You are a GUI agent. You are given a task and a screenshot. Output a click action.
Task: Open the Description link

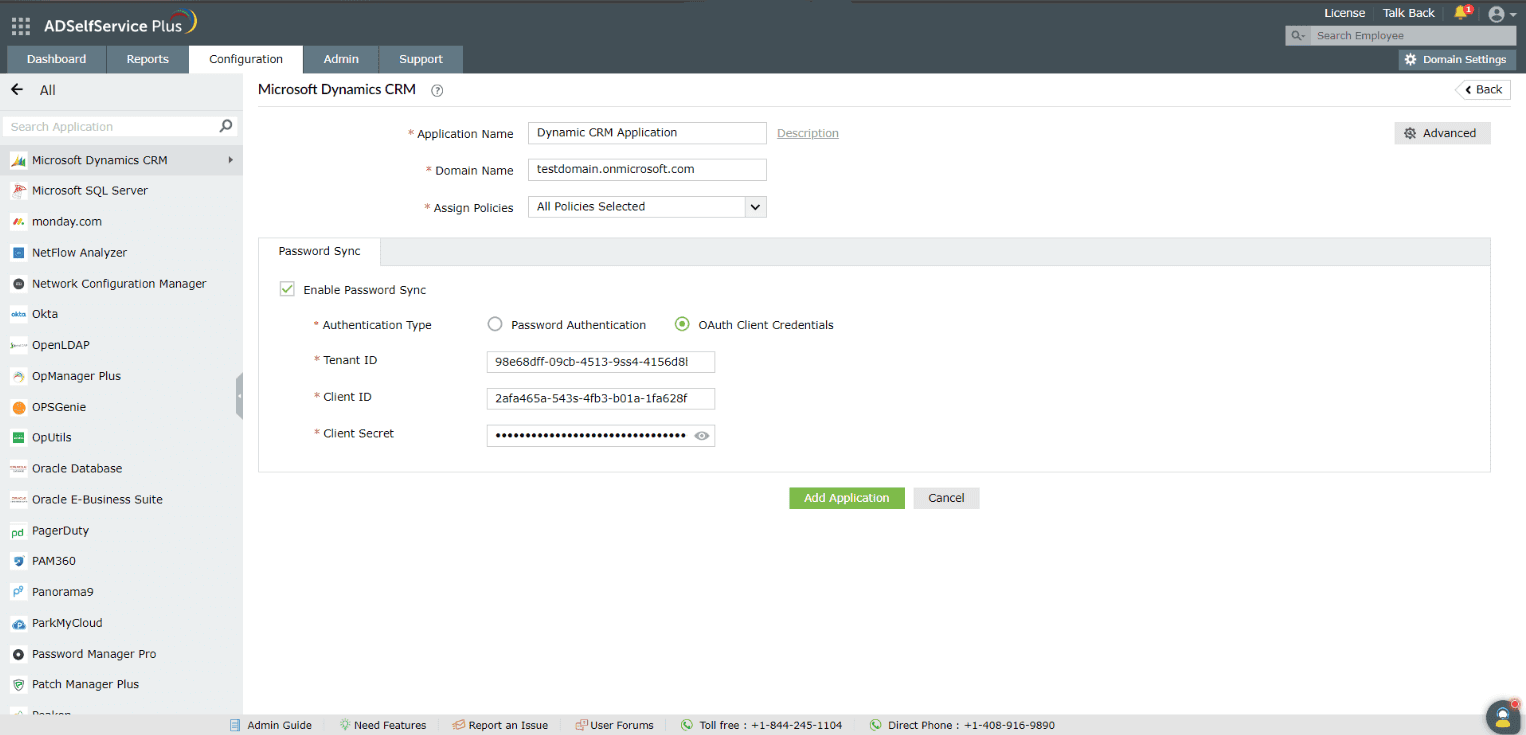pyautogui.click(x=807, y=132)
